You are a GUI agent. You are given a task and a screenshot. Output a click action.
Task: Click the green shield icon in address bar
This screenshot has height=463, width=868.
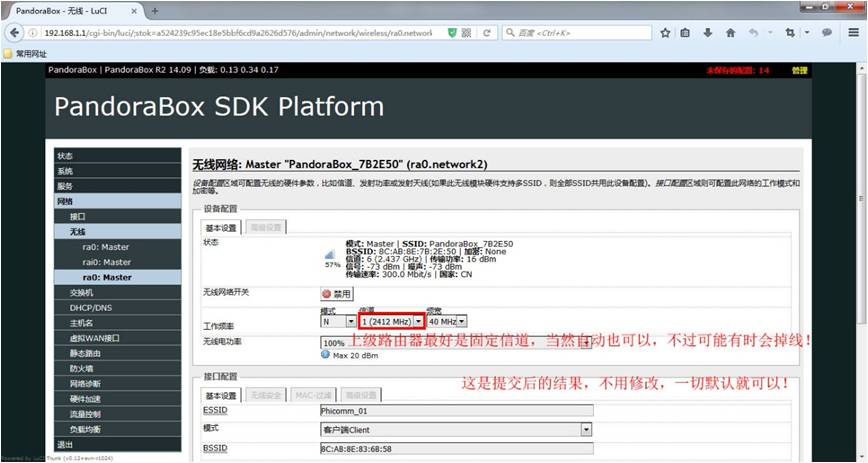[452, 33]
